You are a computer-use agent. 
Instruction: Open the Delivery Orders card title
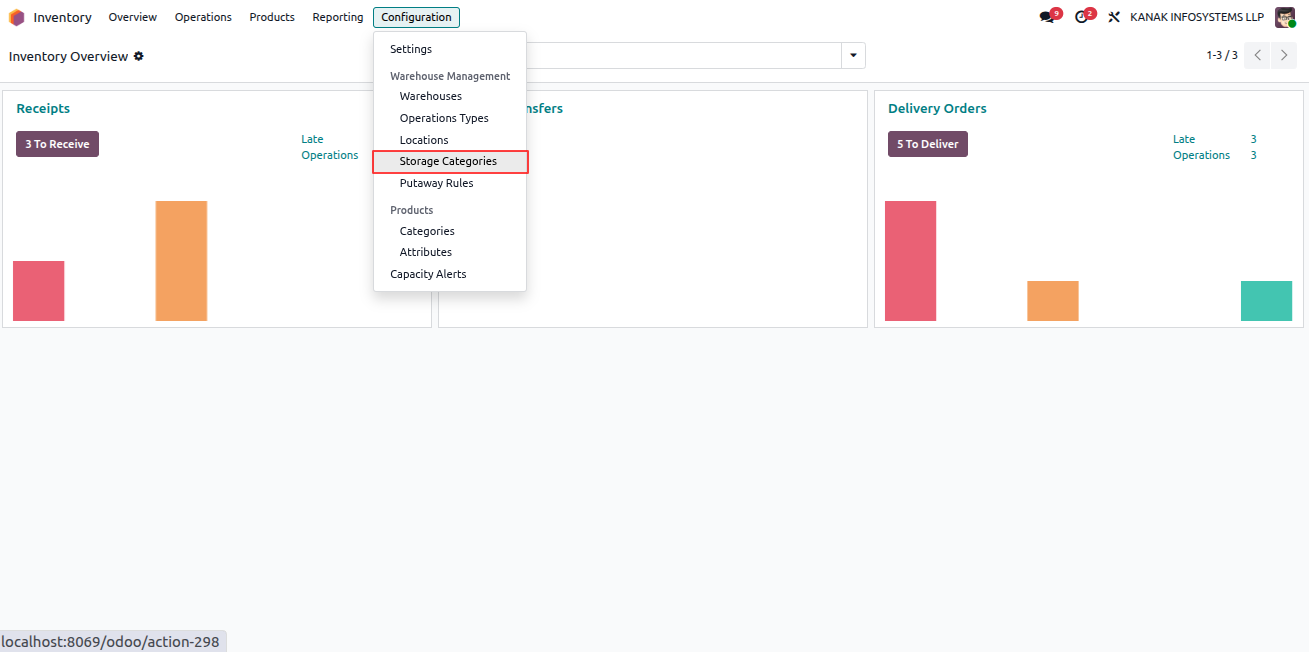pyautogui.click(x=937, y=108)
